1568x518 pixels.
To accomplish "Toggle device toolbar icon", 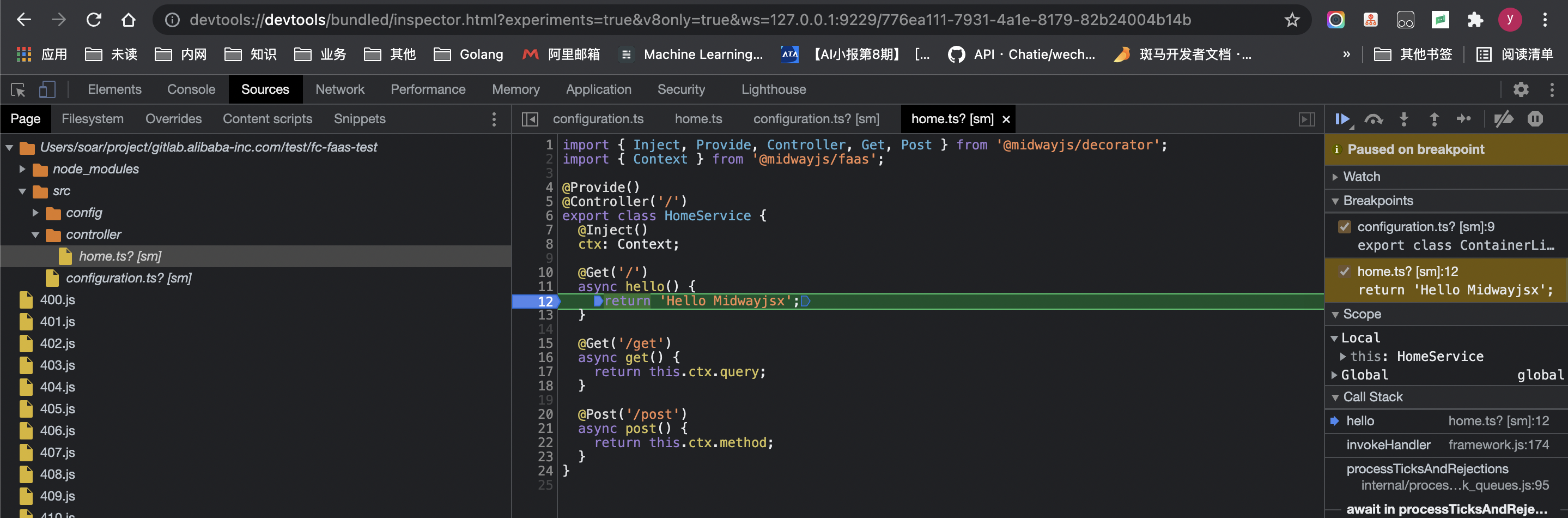I will point(47,90).
